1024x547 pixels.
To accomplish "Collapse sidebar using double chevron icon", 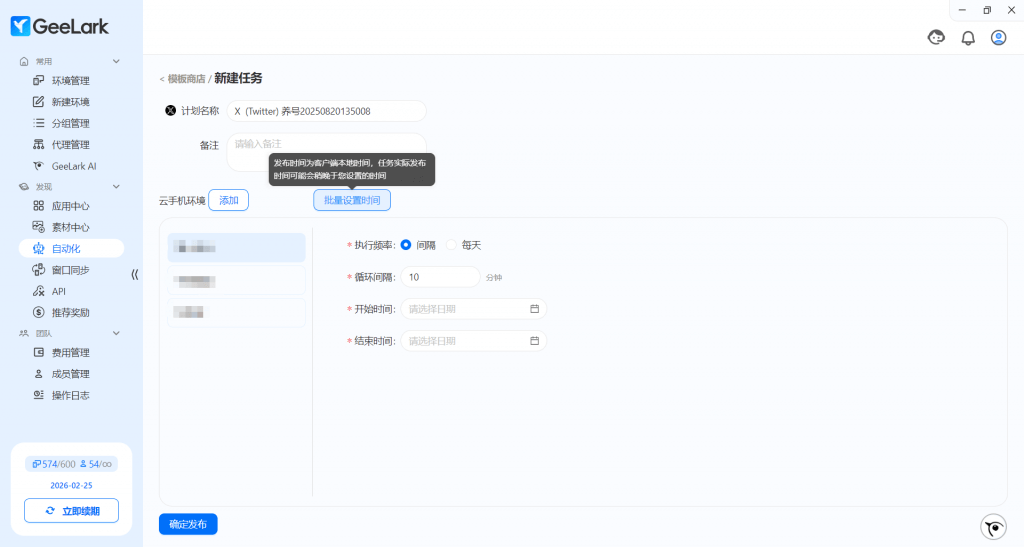I will (x=135, y=274).
